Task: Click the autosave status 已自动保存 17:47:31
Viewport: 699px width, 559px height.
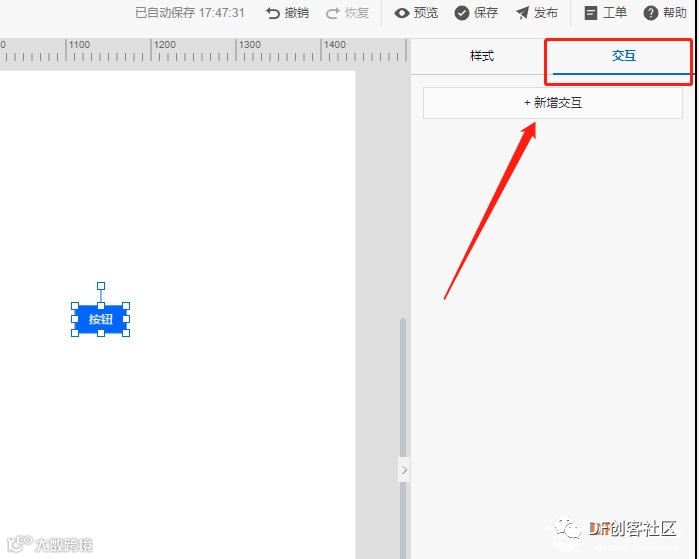Action: pos(190,13)
